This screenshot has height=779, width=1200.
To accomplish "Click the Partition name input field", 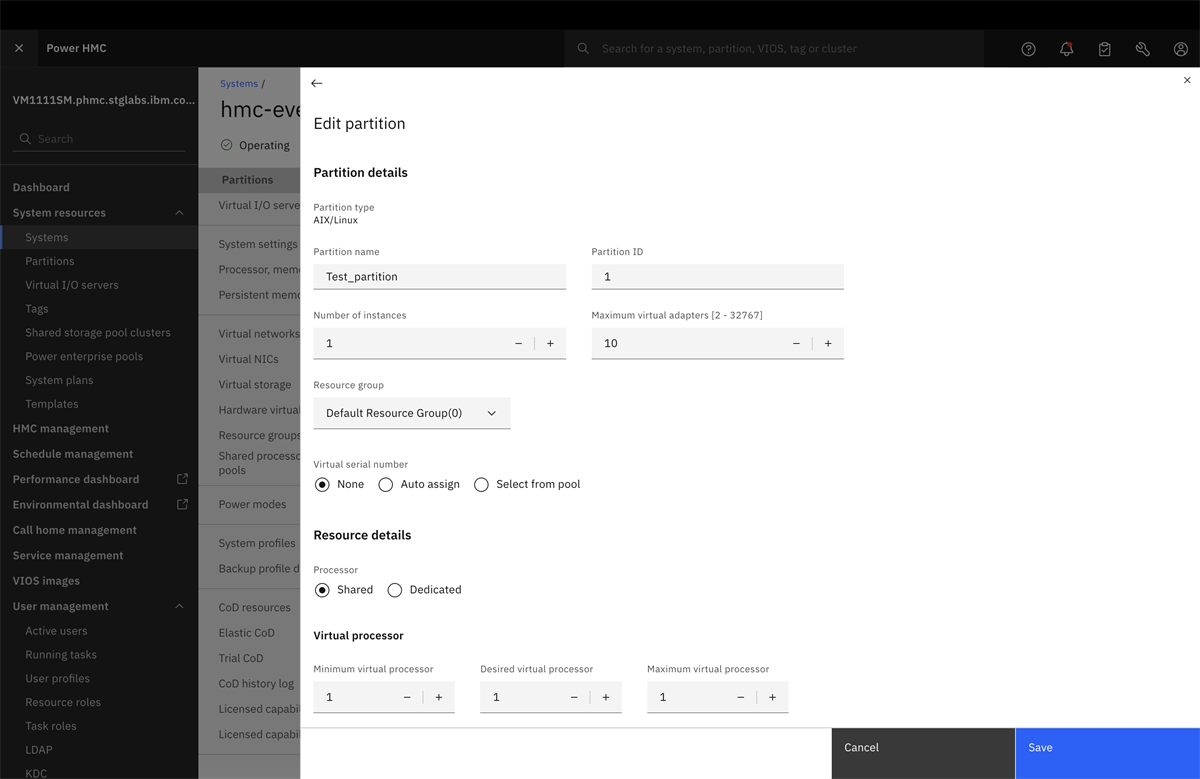I will coord(440,277).
